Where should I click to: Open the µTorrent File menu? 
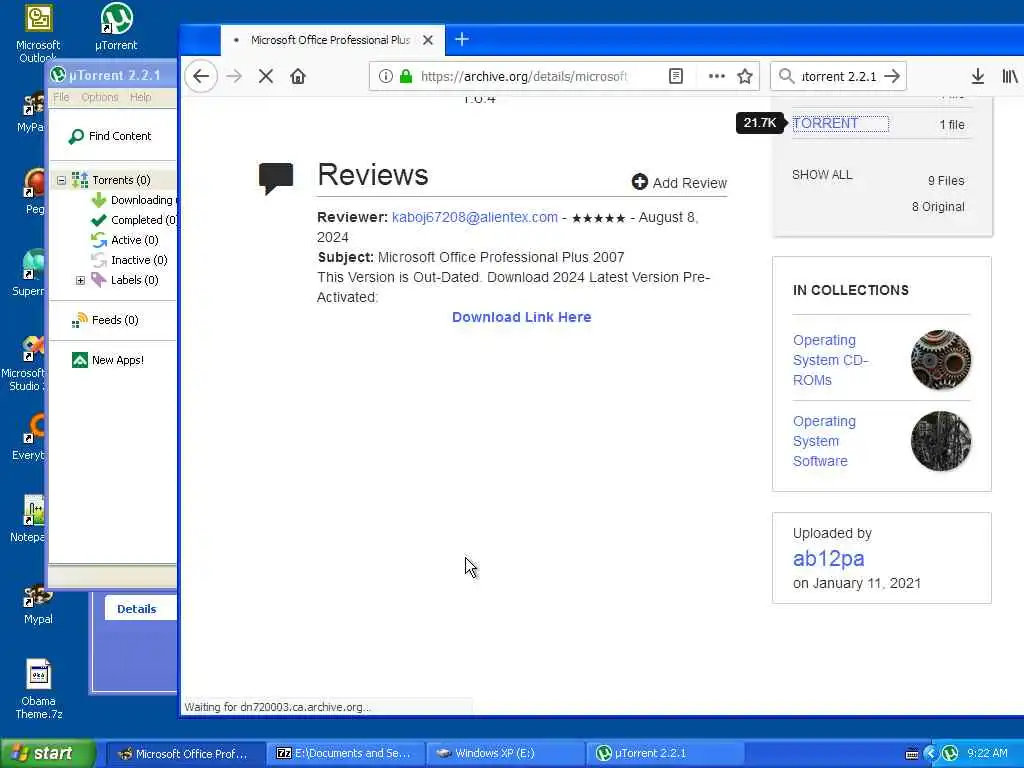pyautogui.click(x=61, y=97)
